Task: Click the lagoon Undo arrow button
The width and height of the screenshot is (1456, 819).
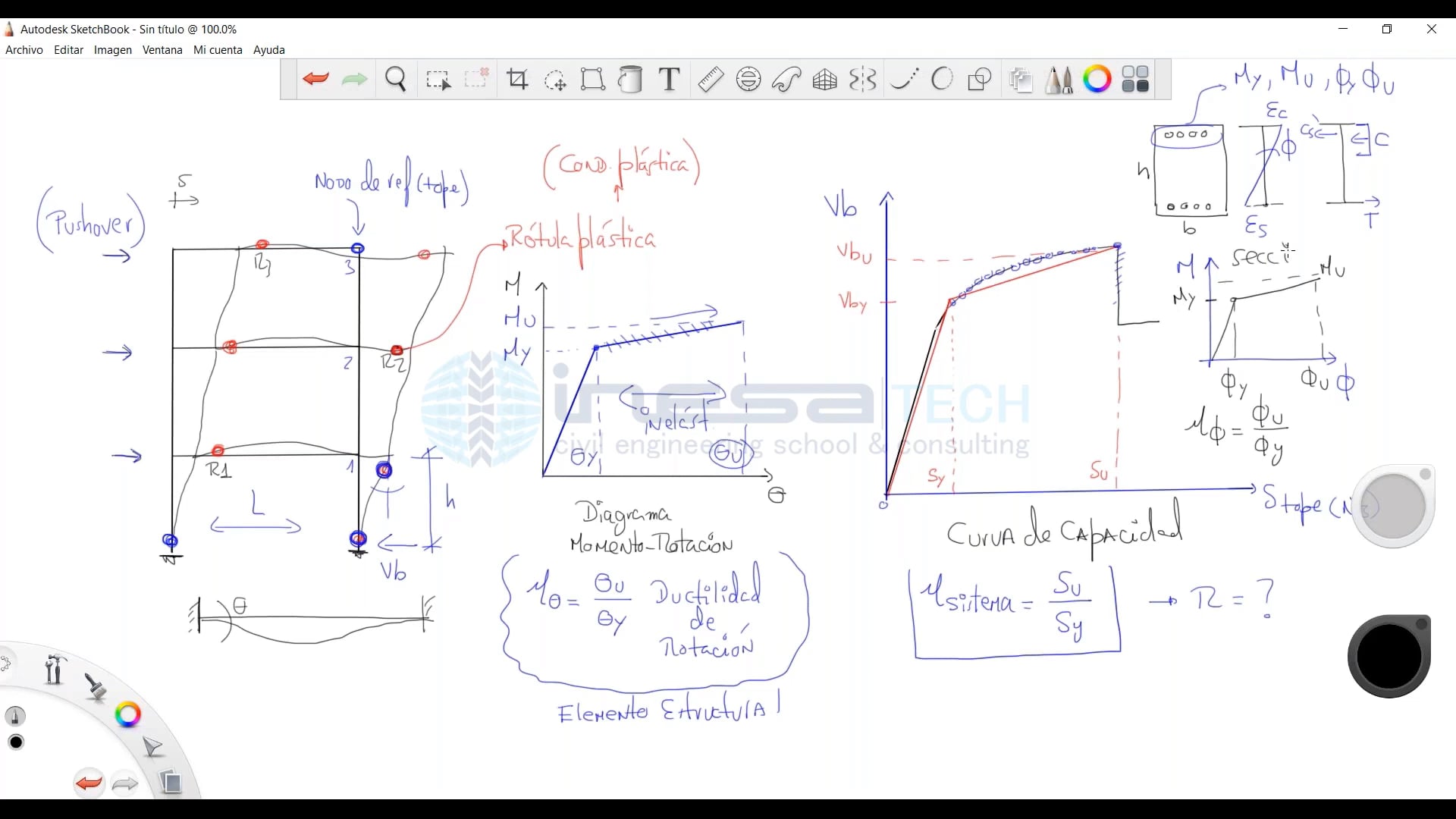Action: (x=89, y=783)
